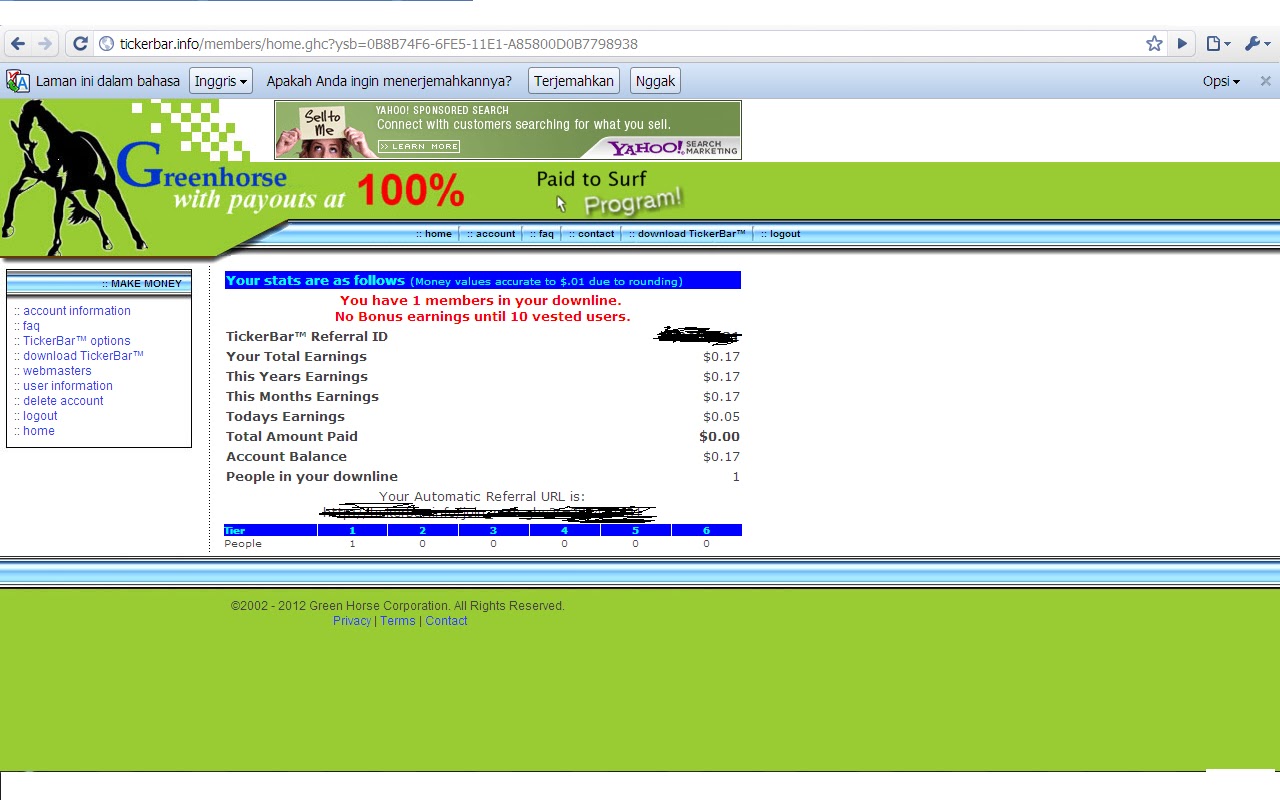This screenshot has height=800, width=1280.
Task: Click the 'Todays Earnings' $0.05 value
Action: click(x=721, y=417)
